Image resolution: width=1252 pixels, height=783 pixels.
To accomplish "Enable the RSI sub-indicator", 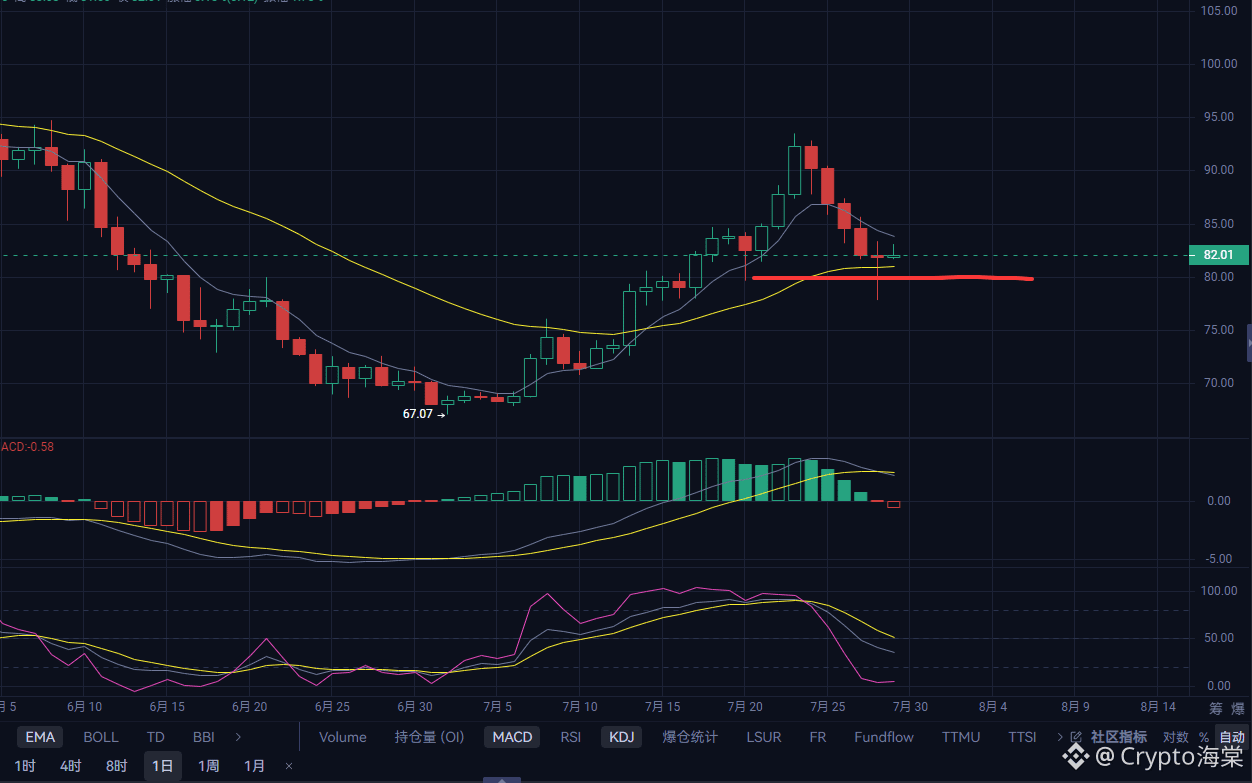I will click(570, 737).
